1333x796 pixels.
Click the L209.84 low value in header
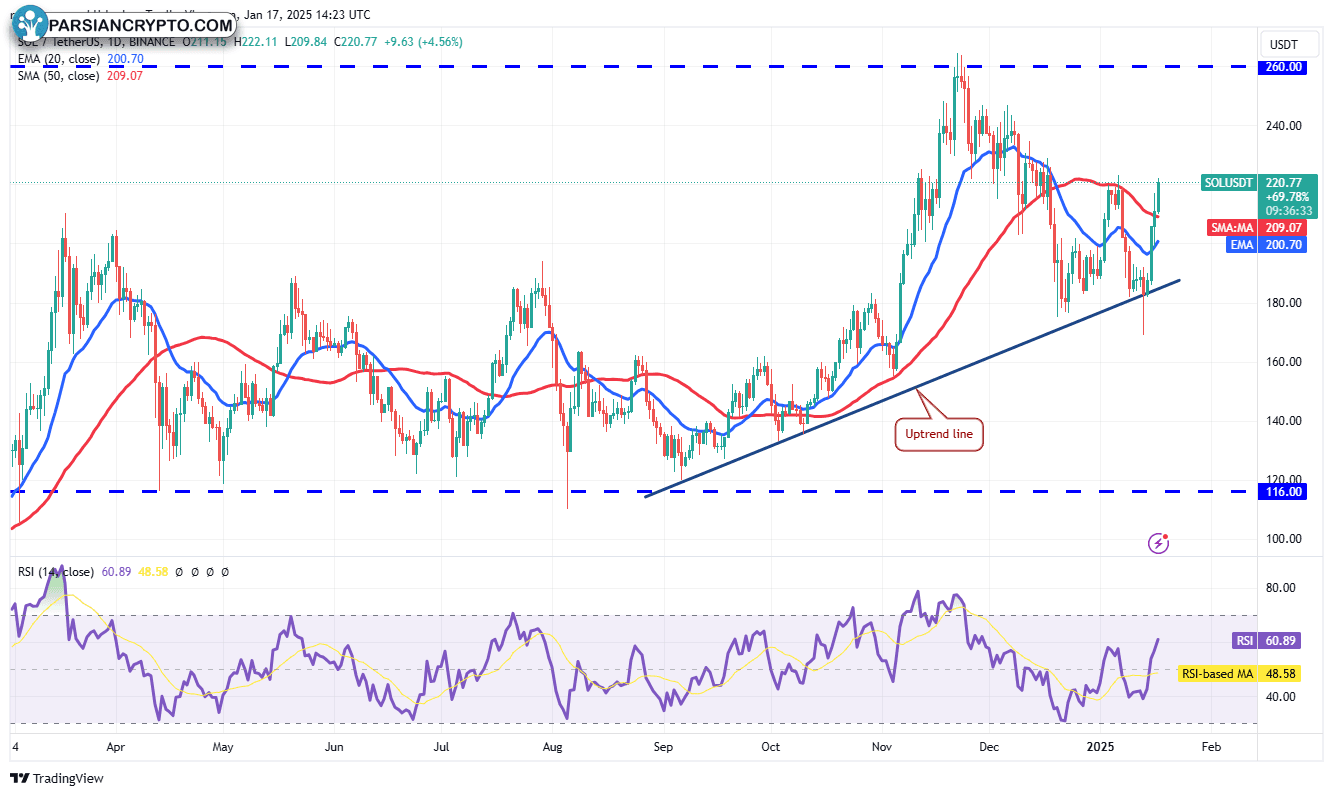[x=308, y=42]
